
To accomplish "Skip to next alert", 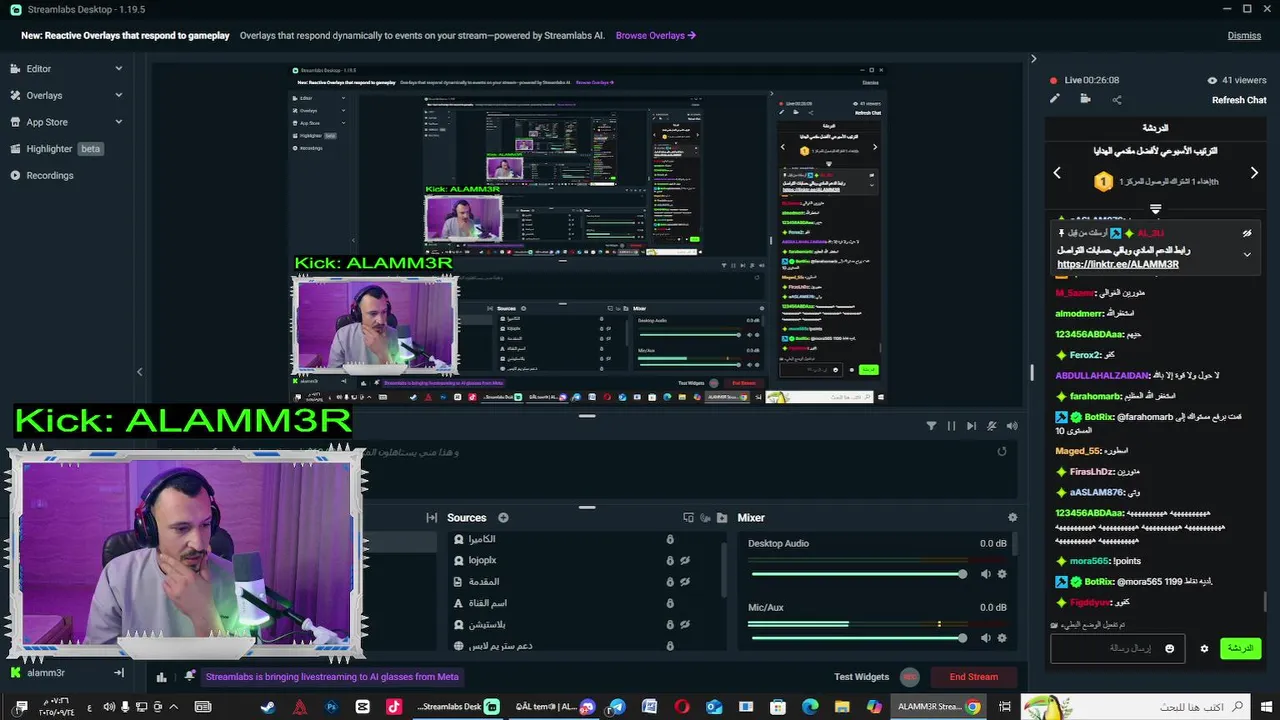I will (x=971, y=426).
